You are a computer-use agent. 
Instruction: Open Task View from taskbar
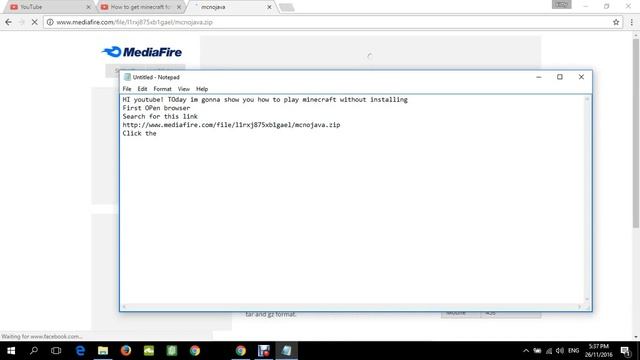pyautogui.click(x=56, y=351)
